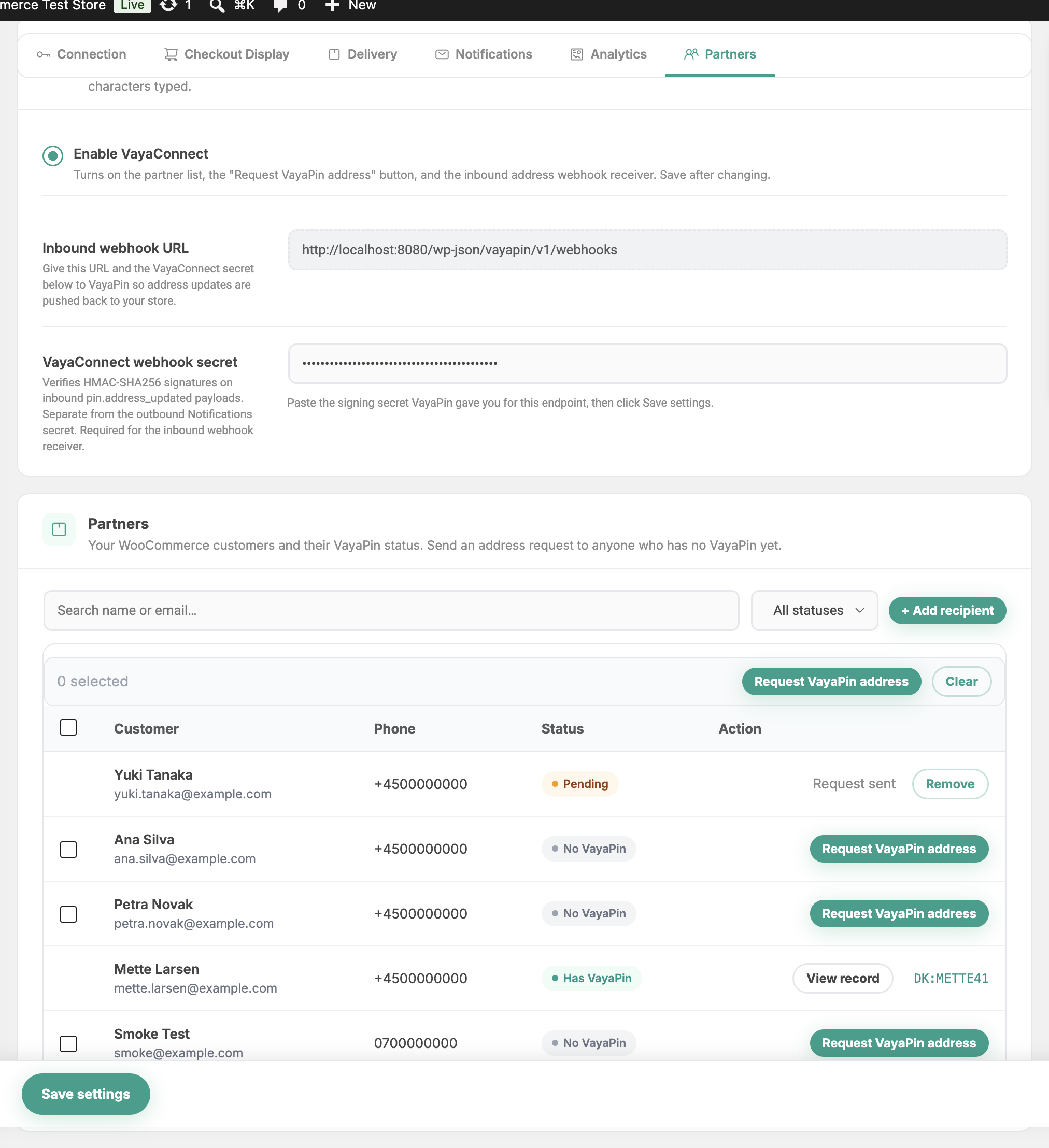Click the VayaConnect webhook secret field
Image resolution: width=1049 pixels, height=1148 pixels.
point(647,363)
